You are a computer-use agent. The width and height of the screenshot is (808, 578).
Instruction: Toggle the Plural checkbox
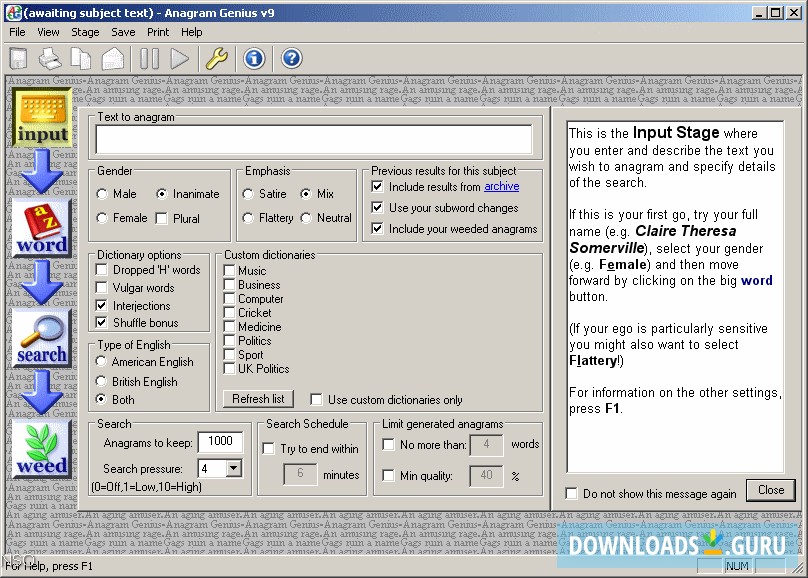pyautogui.click(x=161, y=219)
